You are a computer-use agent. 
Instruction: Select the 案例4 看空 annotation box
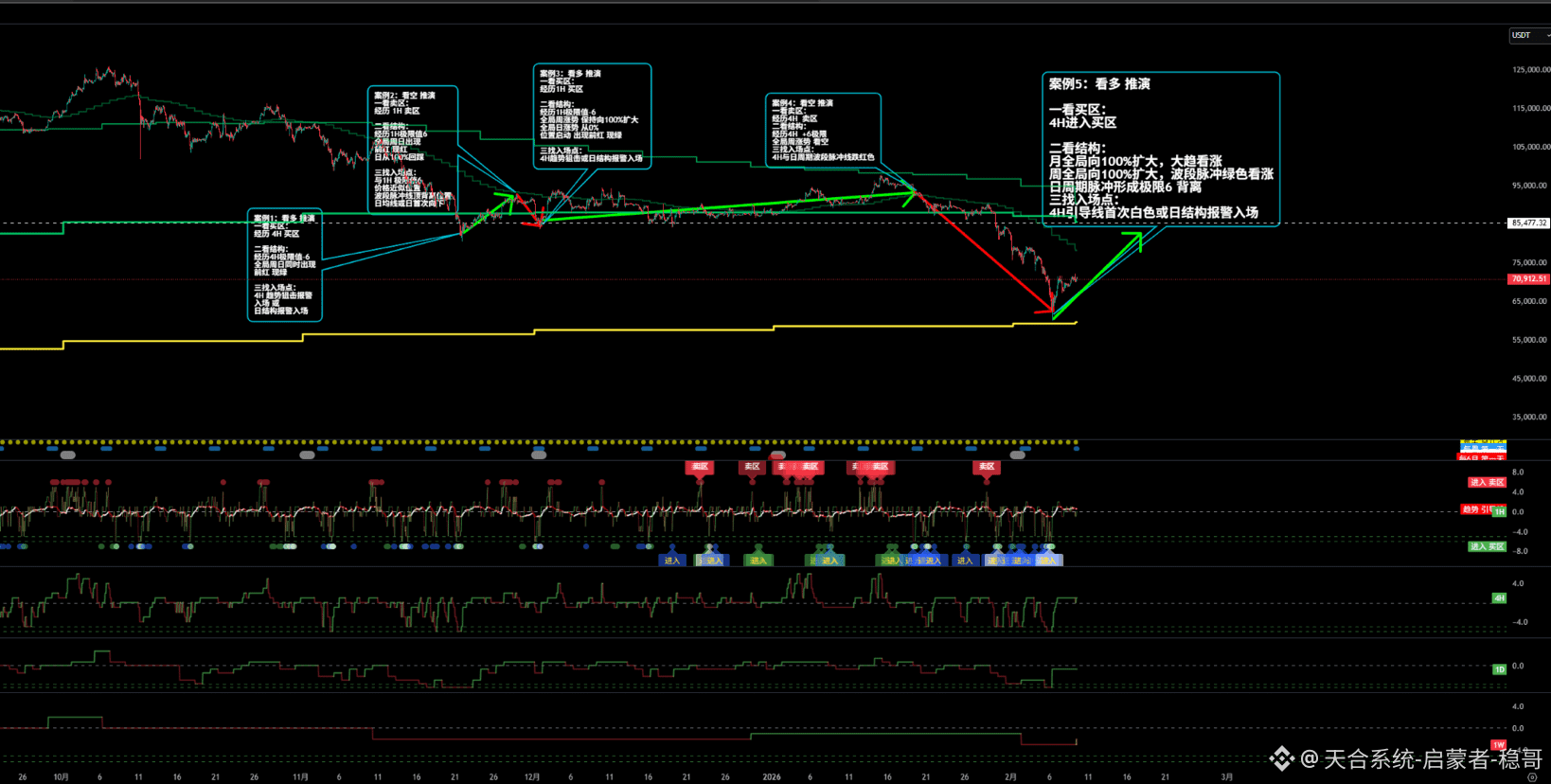[822, 130]
